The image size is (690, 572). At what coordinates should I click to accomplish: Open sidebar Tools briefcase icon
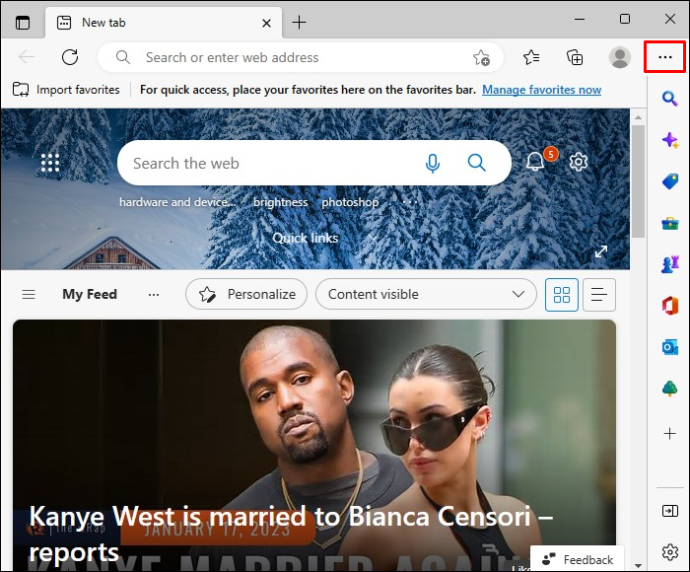[670, 223]
